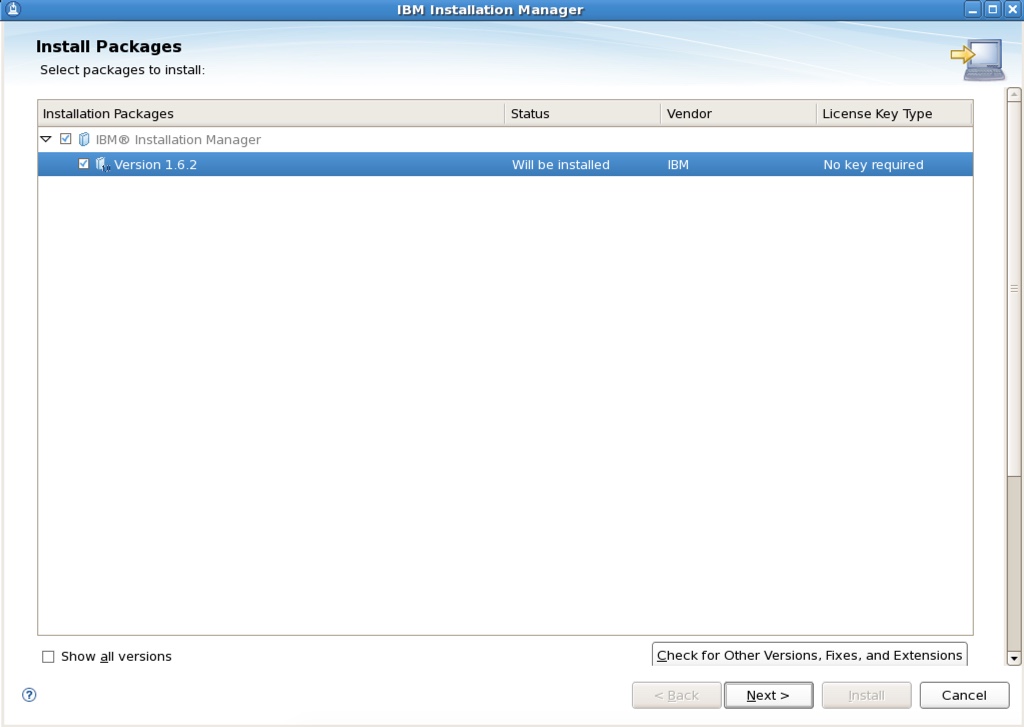Screen dimensions: 1024x727
Task: Open help via the question mark icon
Action: (28, 694)
